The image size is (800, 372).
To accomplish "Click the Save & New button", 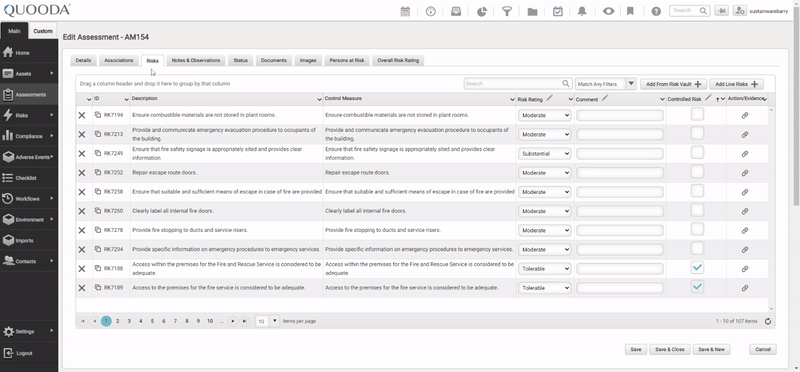I will pyautogui.click(x=712, y=350).
